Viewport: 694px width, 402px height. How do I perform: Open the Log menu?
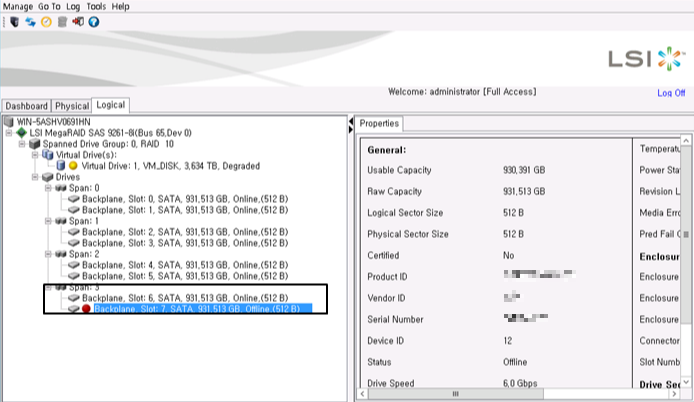(x=73, y=7)
